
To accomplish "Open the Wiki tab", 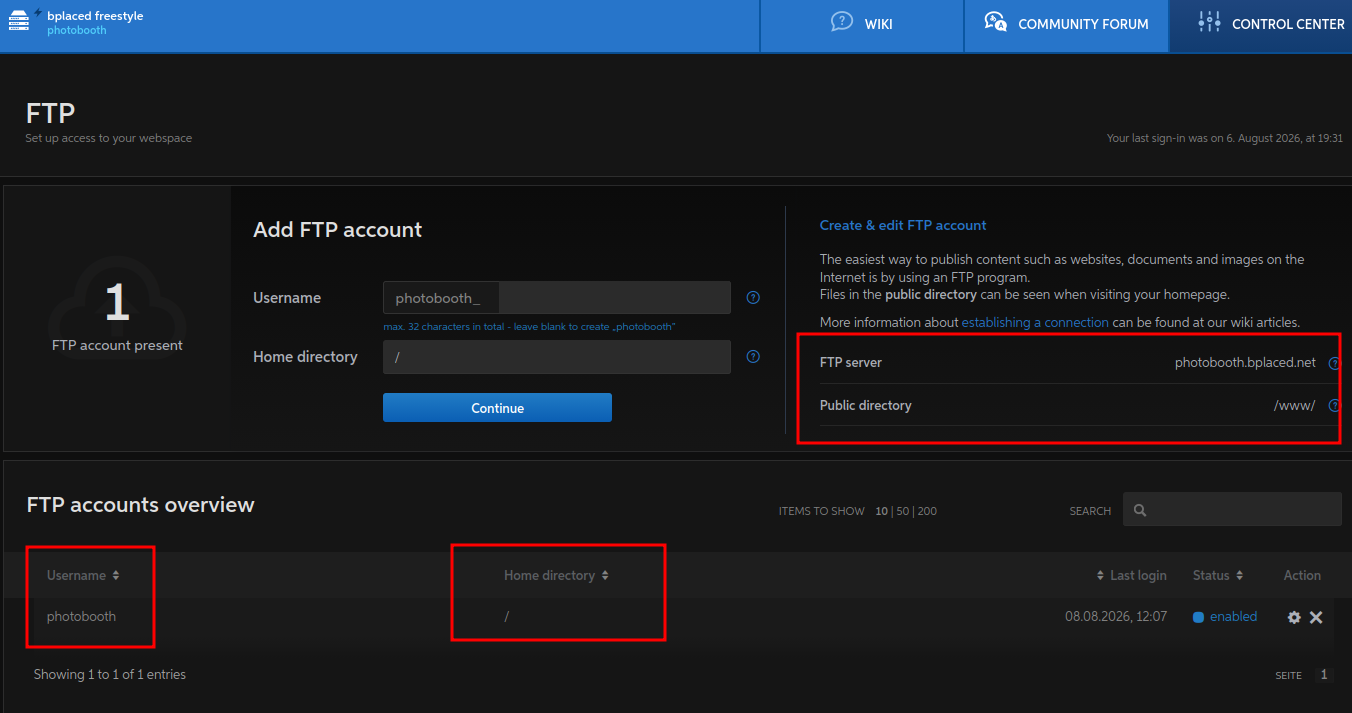I will point(862,24).
